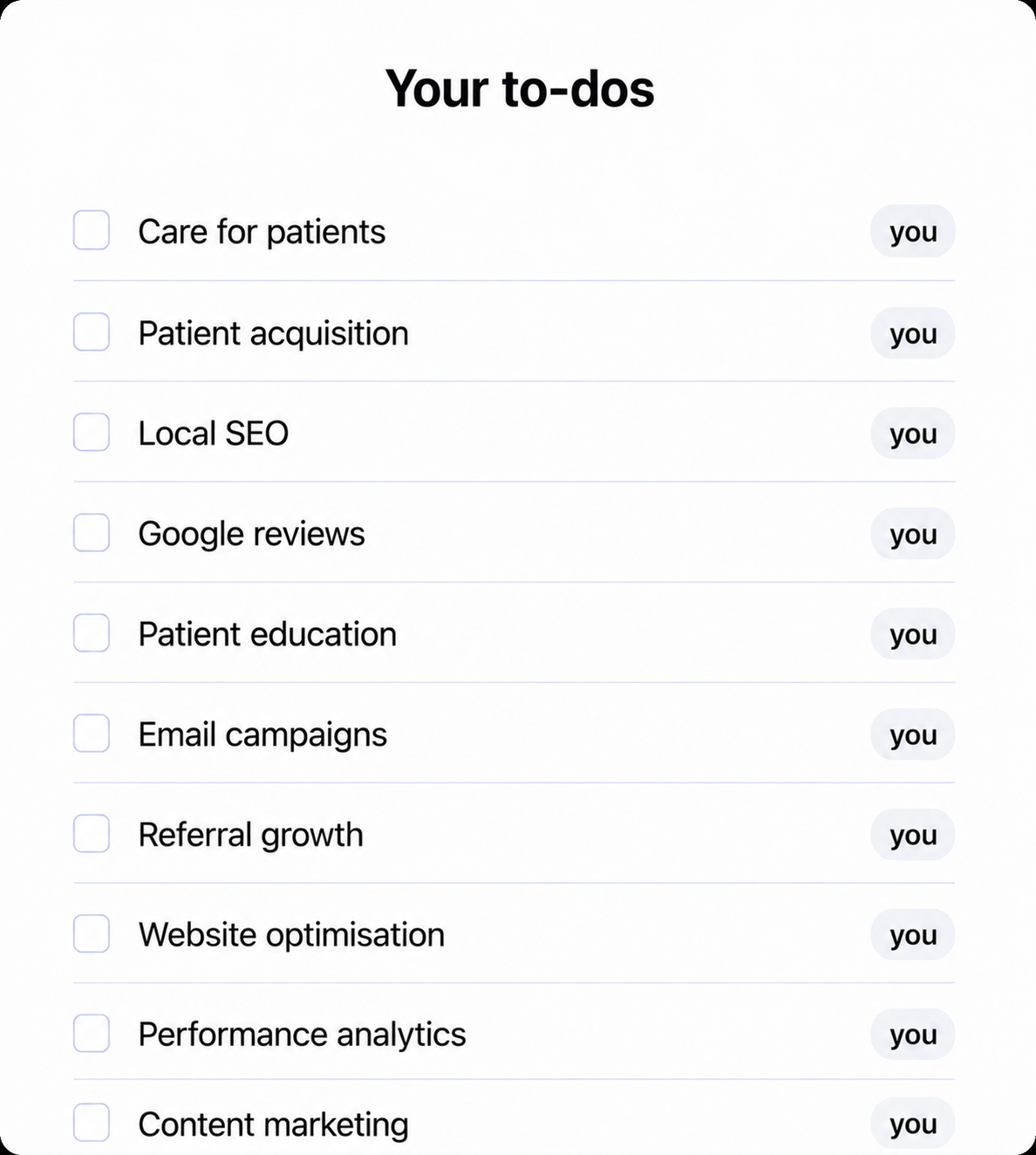1036x1155 pixels.
Task: Mark Performance analytics as complete
Action: [92, 1034]
